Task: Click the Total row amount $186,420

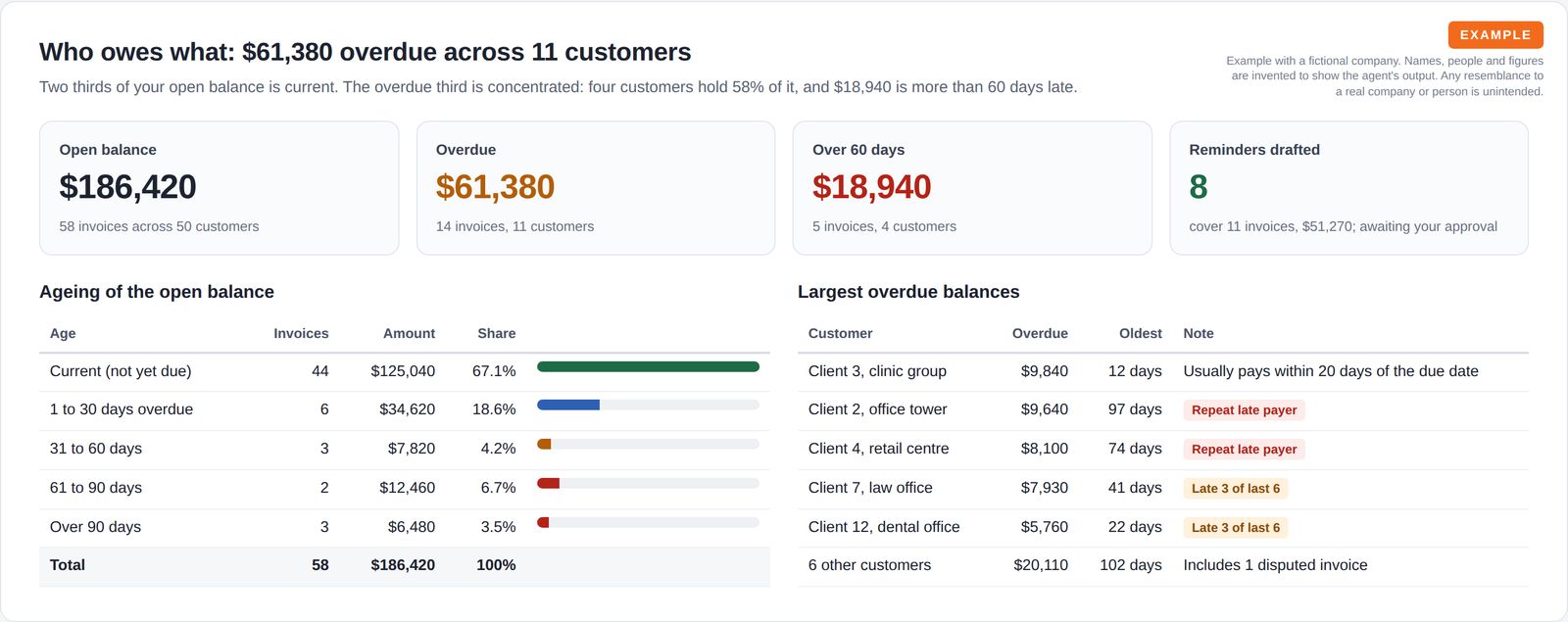Action: 403,565
